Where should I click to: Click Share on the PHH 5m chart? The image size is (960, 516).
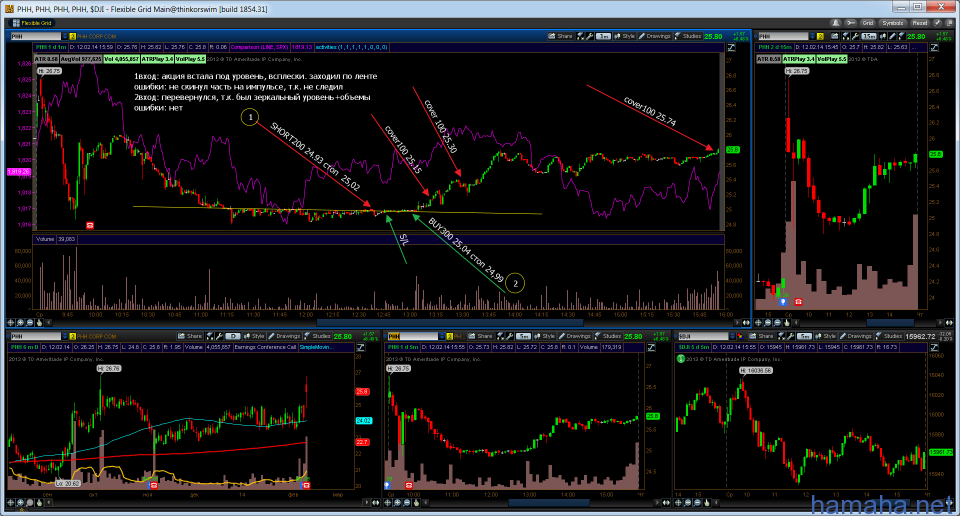(480, 336)
